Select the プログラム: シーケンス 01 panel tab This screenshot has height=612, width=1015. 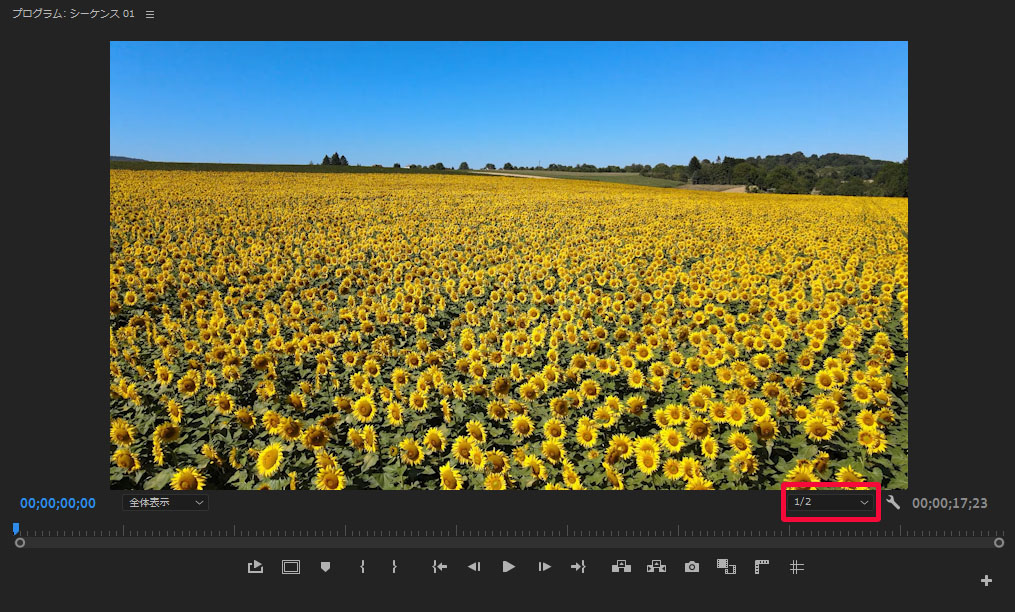72,15
